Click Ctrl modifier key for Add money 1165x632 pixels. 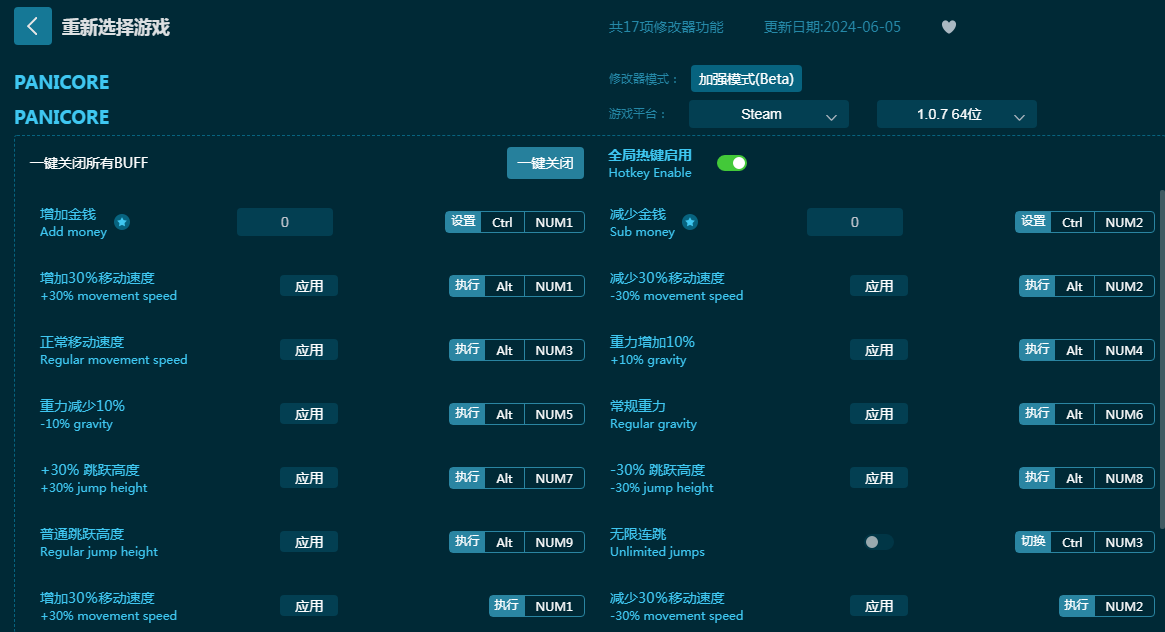pos(503,222)
